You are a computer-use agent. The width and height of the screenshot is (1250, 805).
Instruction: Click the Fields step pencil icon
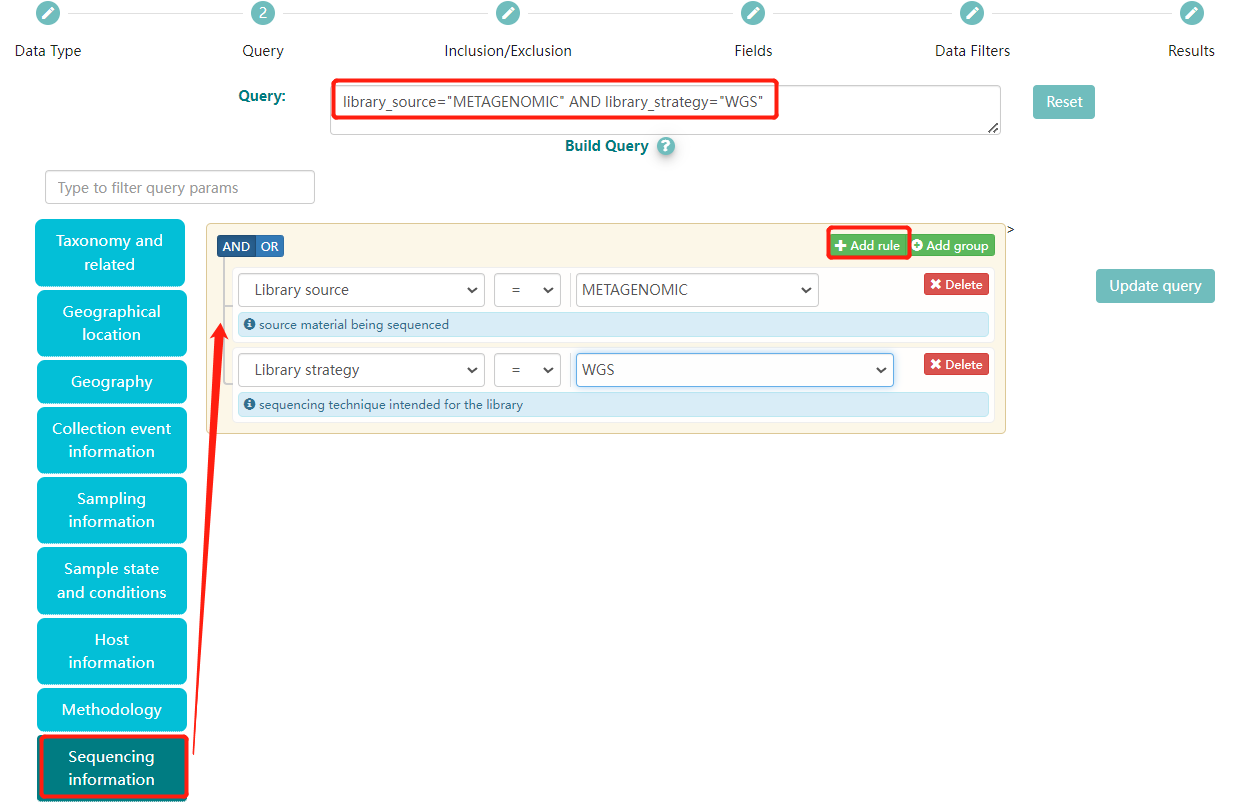coord(753,13)
